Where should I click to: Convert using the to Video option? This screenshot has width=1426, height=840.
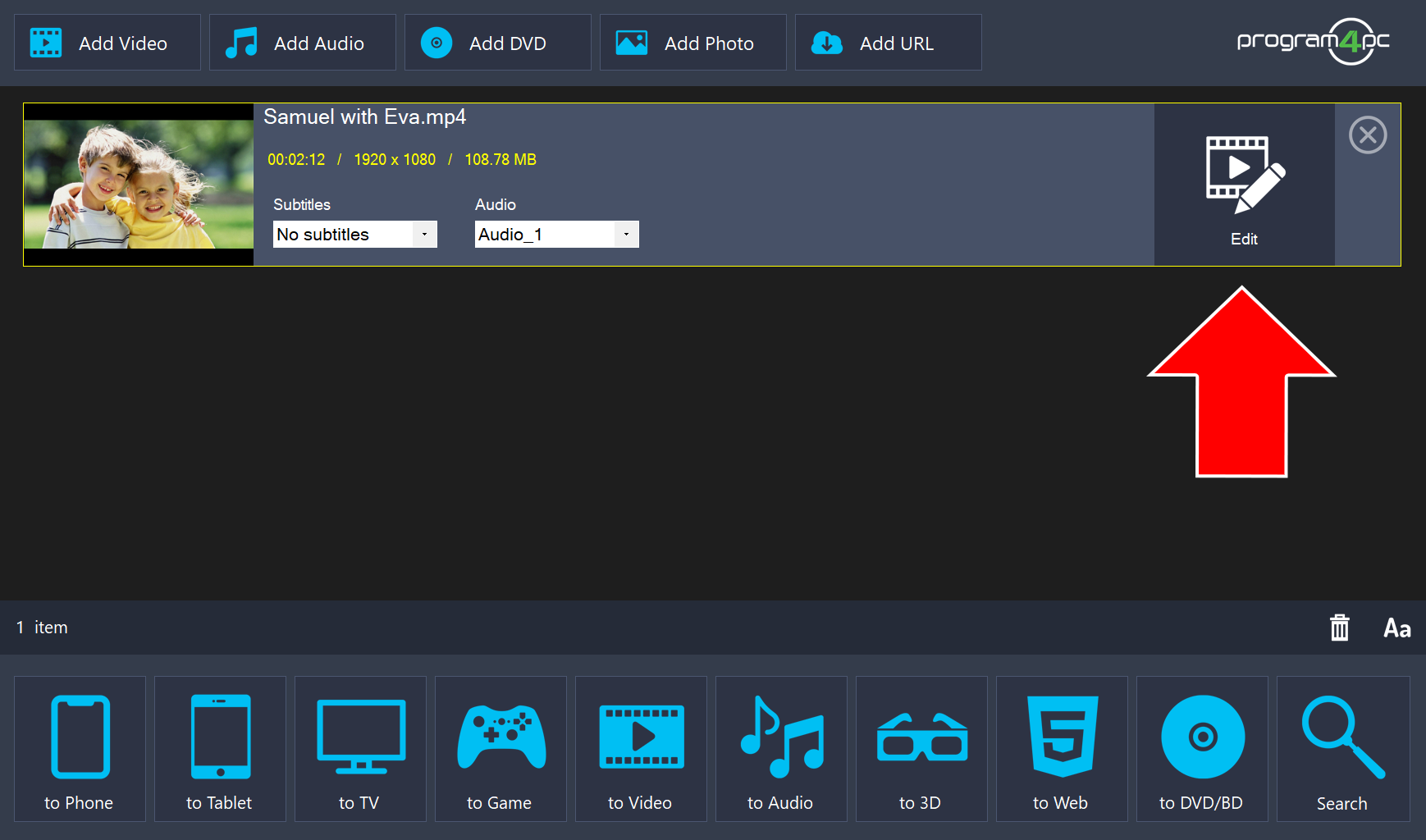coord(641,749)
